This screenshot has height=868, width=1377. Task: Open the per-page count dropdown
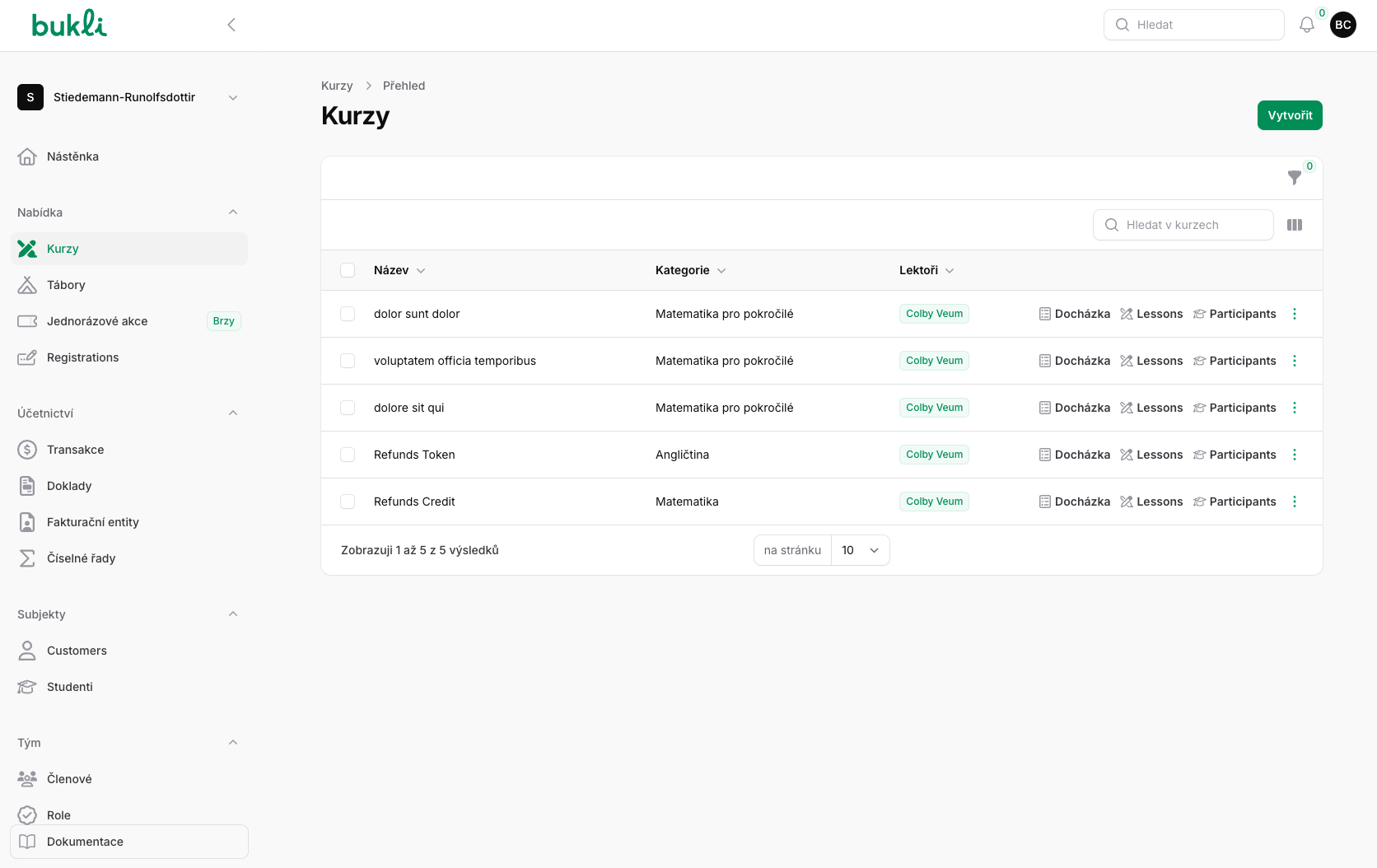tap(860, 550)
